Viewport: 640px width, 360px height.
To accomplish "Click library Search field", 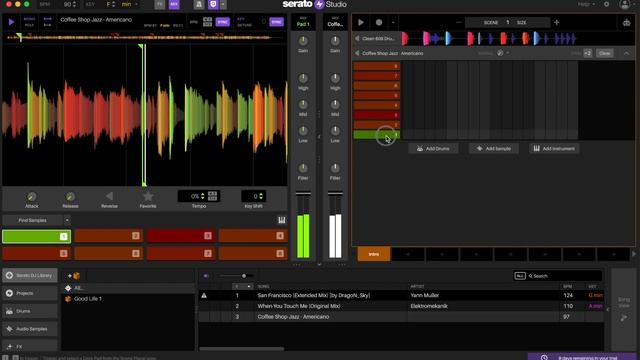I will tap(563, 276).
